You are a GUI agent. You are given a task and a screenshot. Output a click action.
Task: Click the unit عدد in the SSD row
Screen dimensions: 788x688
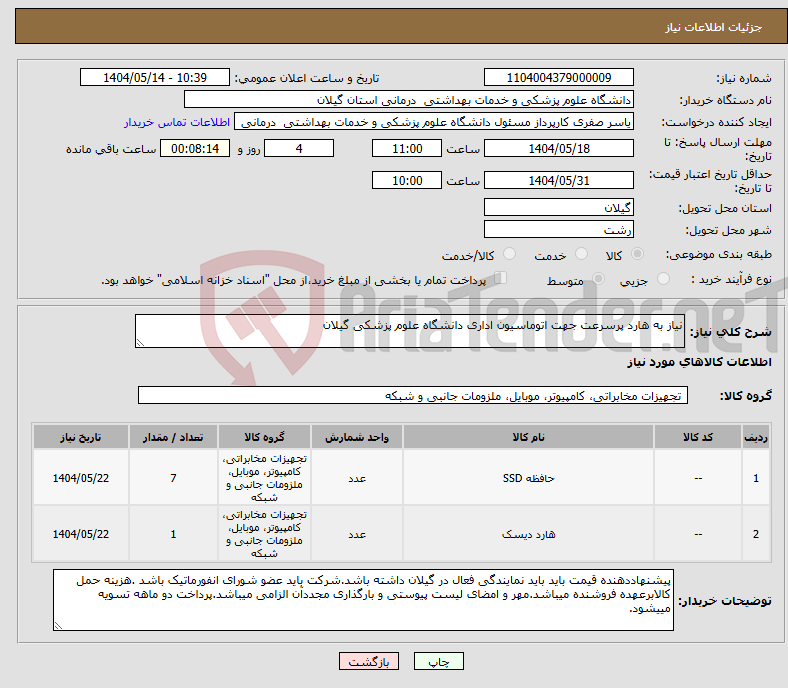pos(356,477)
